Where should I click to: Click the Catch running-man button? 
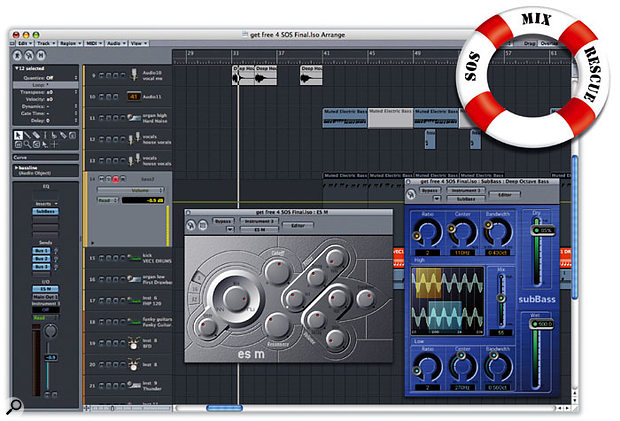(18, 55)
